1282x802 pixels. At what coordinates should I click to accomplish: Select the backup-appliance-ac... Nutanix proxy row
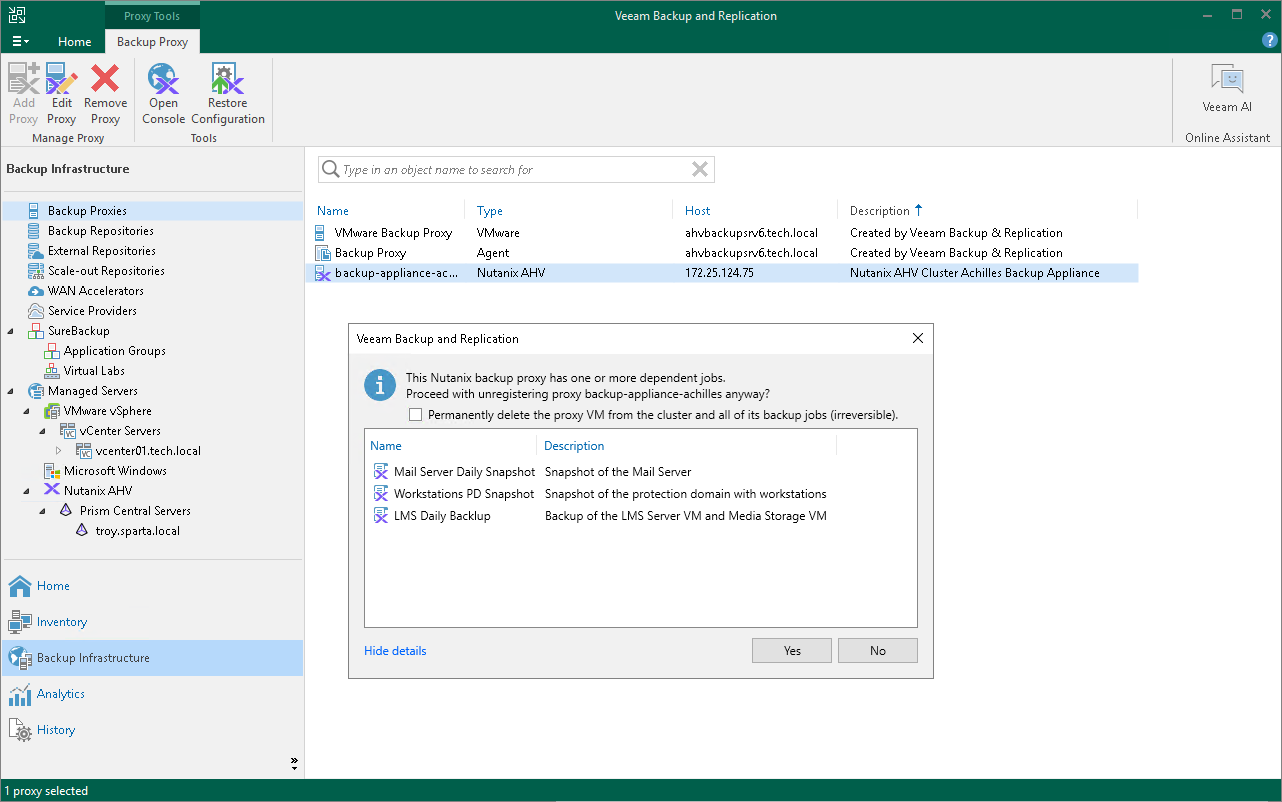(721, 273)
